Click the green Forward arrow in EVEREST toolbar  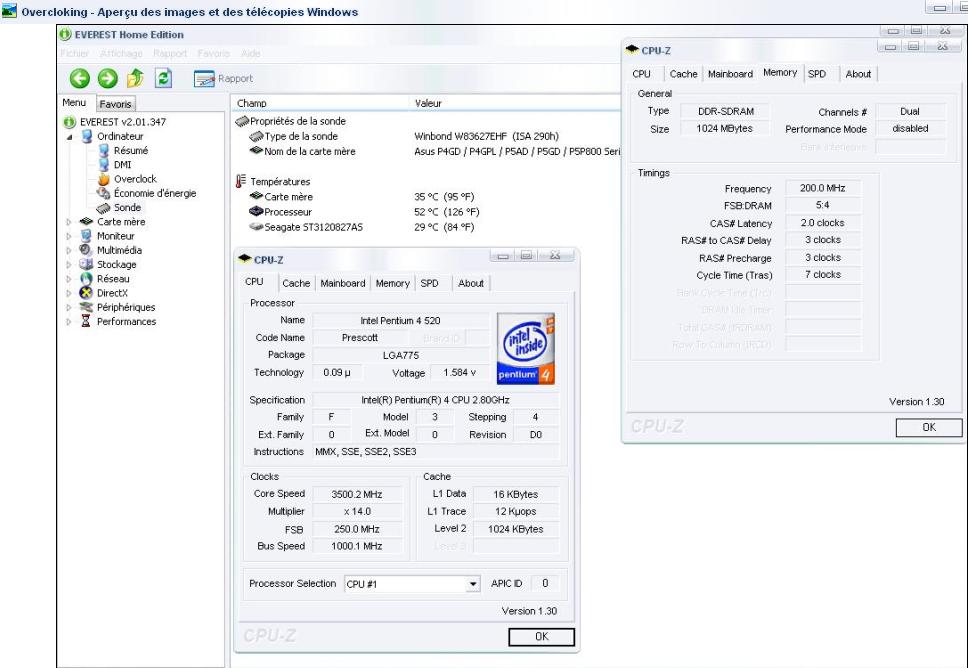[108, 78]
